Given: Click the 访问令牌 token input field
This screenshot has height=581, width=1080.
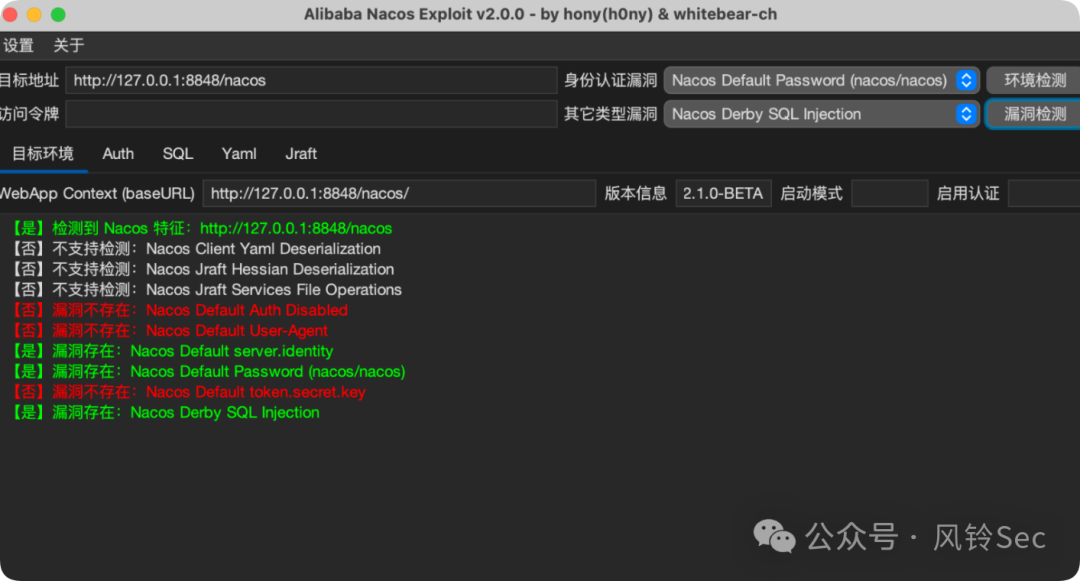Looking at the screenshot, I should pos(311,114).
